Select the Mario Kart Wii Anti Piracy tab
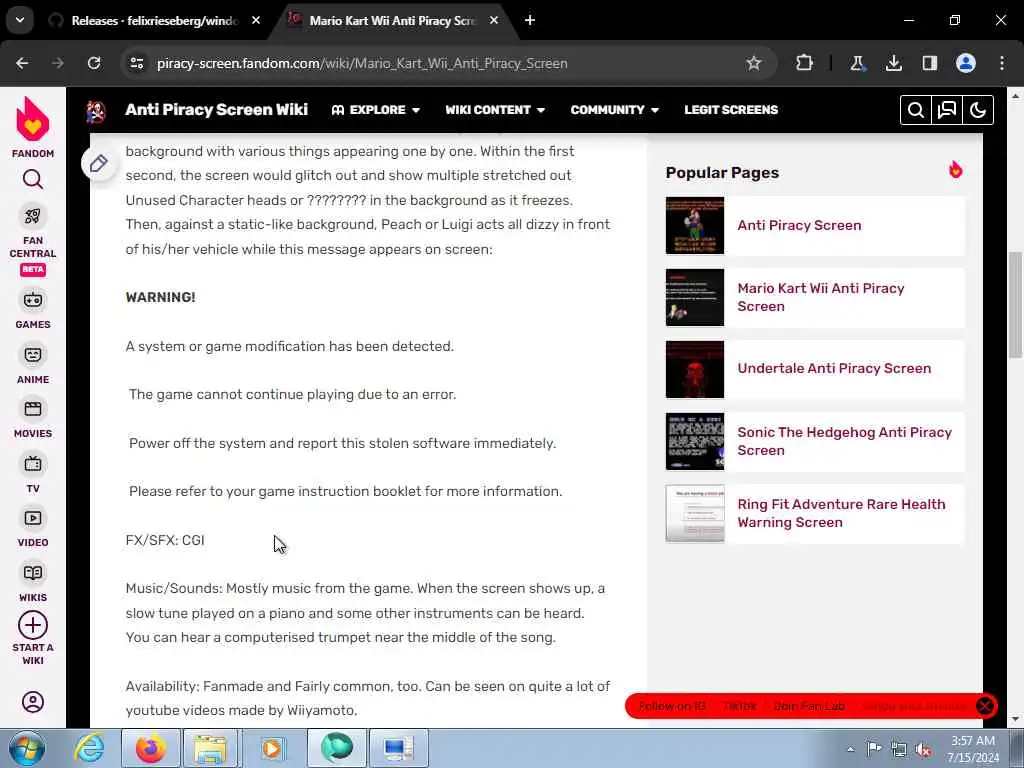Screen dimensions: 1024x768 pyautogui.click(x=392, y=21)
